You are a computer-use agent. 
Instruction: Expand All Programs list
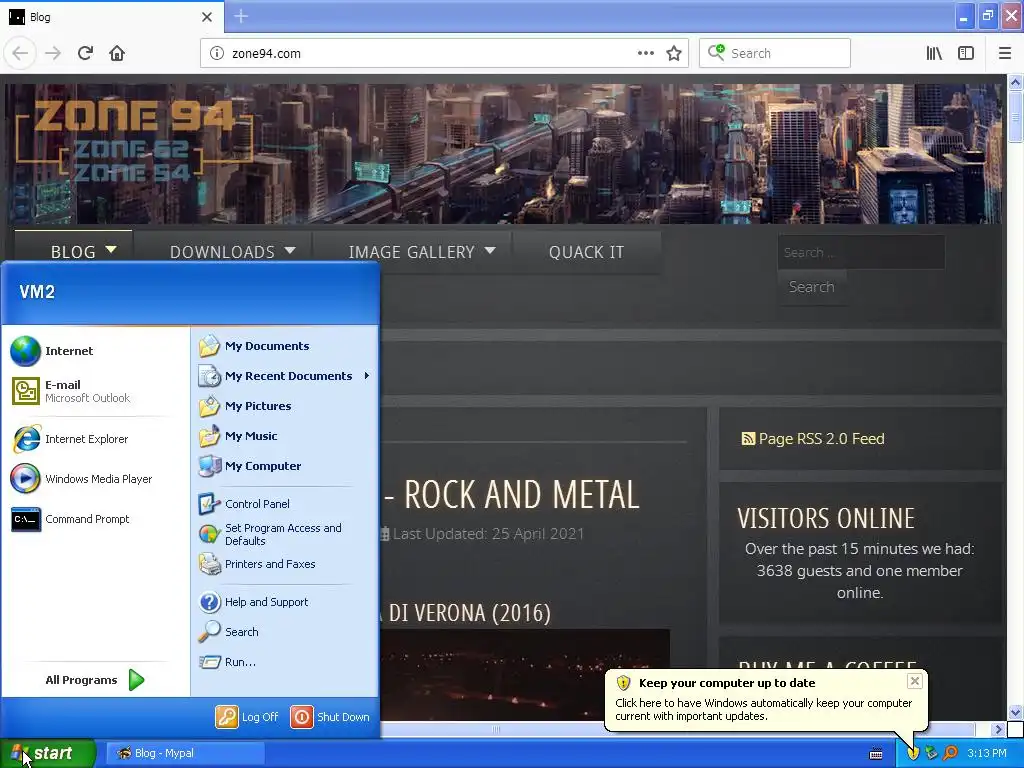coord(95,680)
